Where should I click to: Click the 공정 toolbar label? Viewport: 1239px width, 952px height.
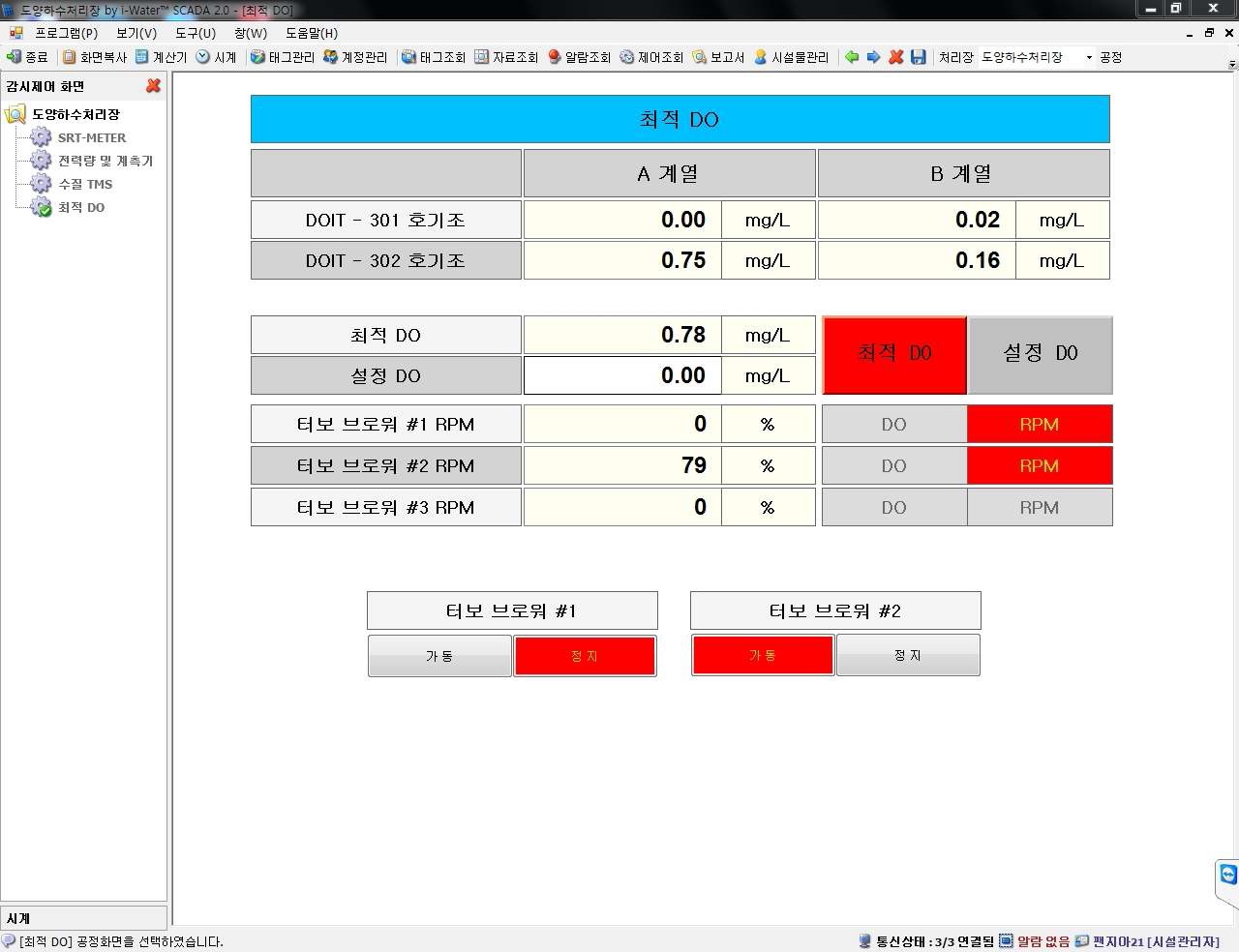(1111, 57)
